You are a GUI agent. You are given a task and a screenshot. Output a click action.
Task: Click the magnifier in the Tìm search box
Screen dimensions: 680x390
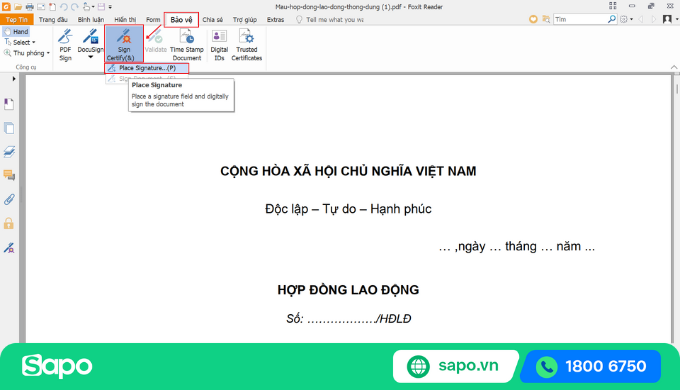611,19
